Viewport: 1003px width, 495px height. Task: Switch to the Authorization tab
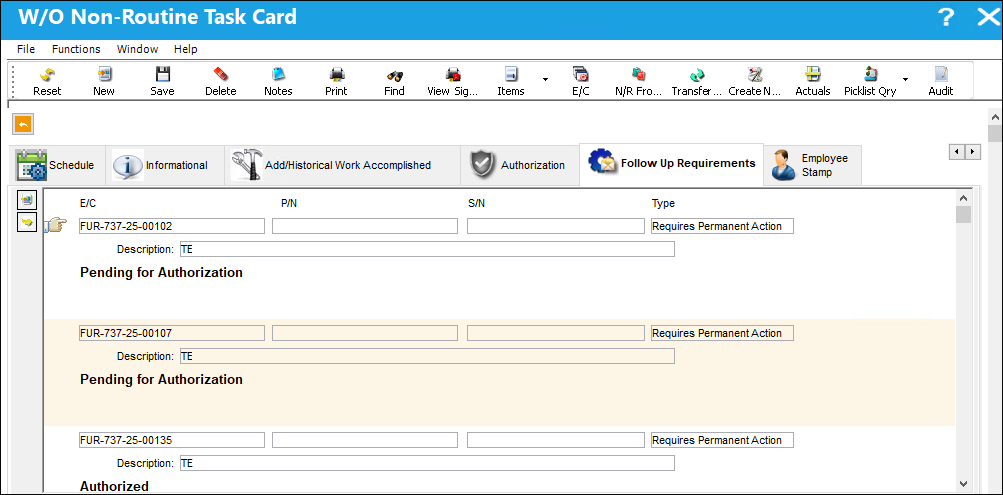(x=517, y=165)
